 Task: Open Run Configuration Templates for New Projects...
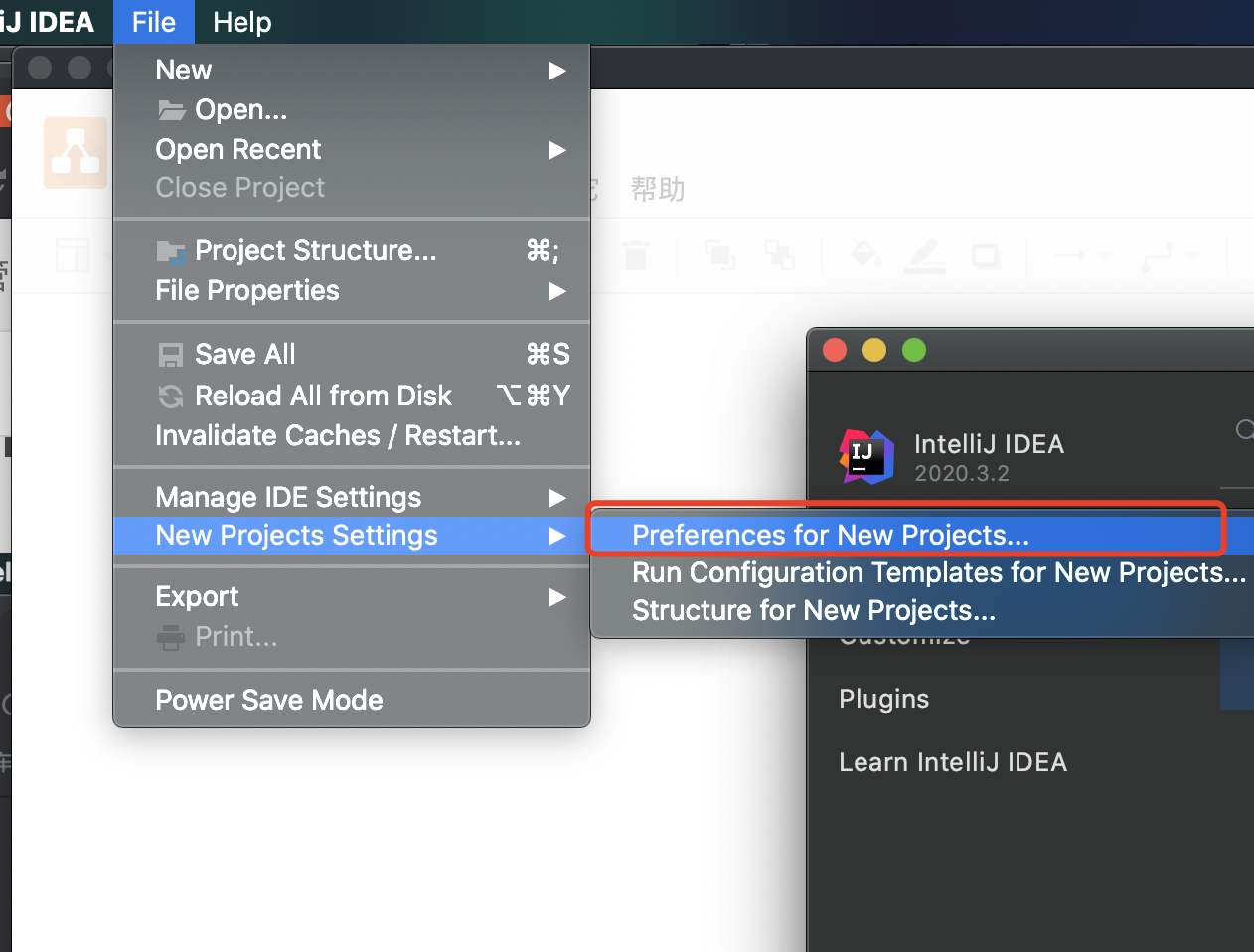point(923,572)
